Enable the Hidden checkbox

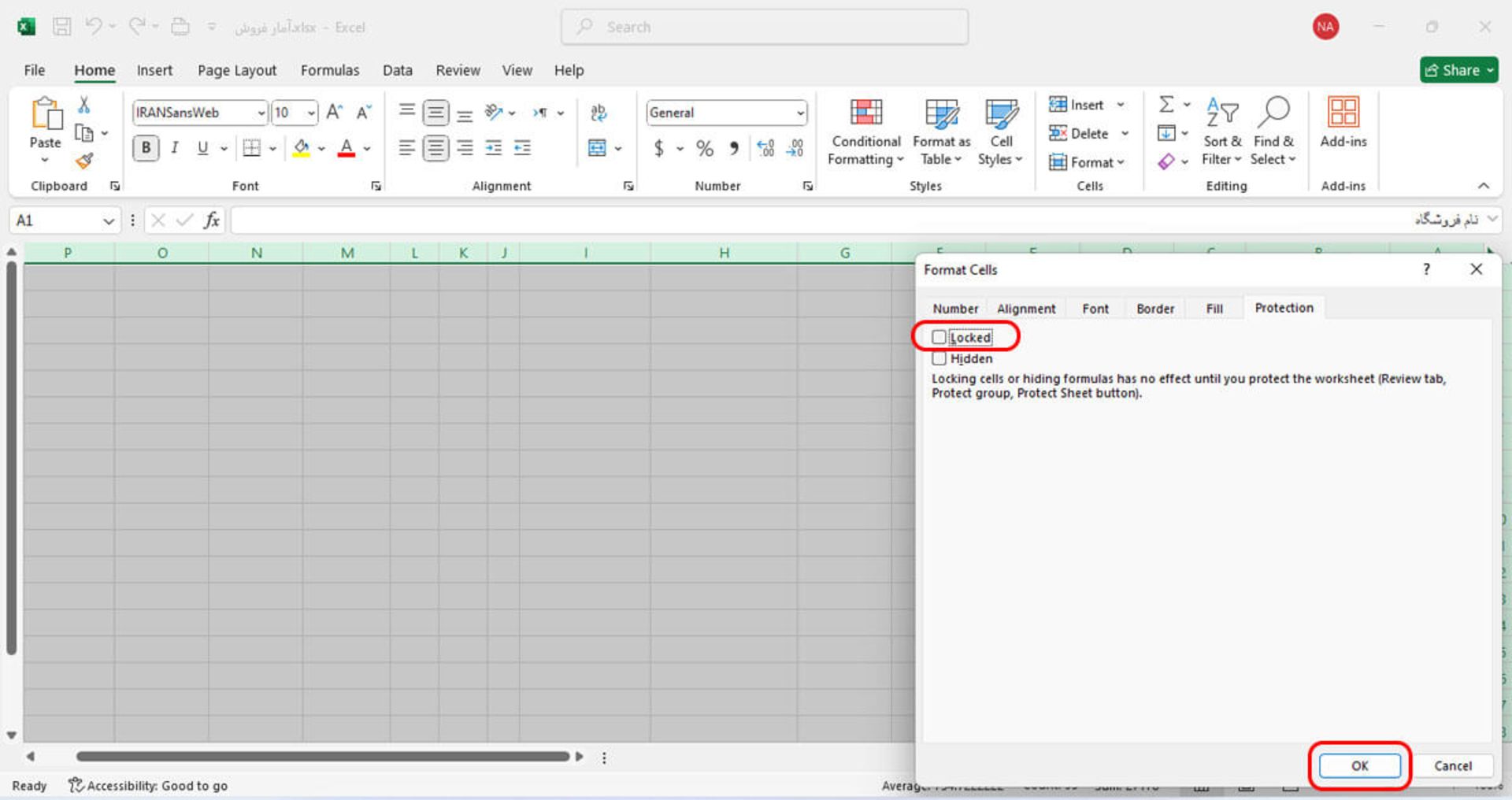click(x=939, y=358)
